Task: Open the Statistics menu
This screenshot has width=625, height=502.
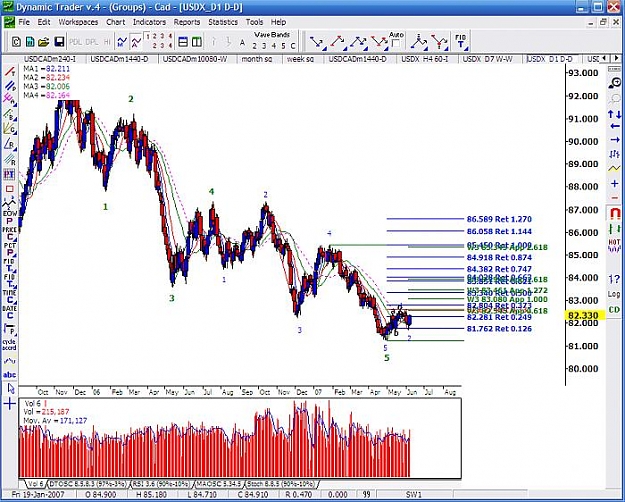Action: pos(223,22)
